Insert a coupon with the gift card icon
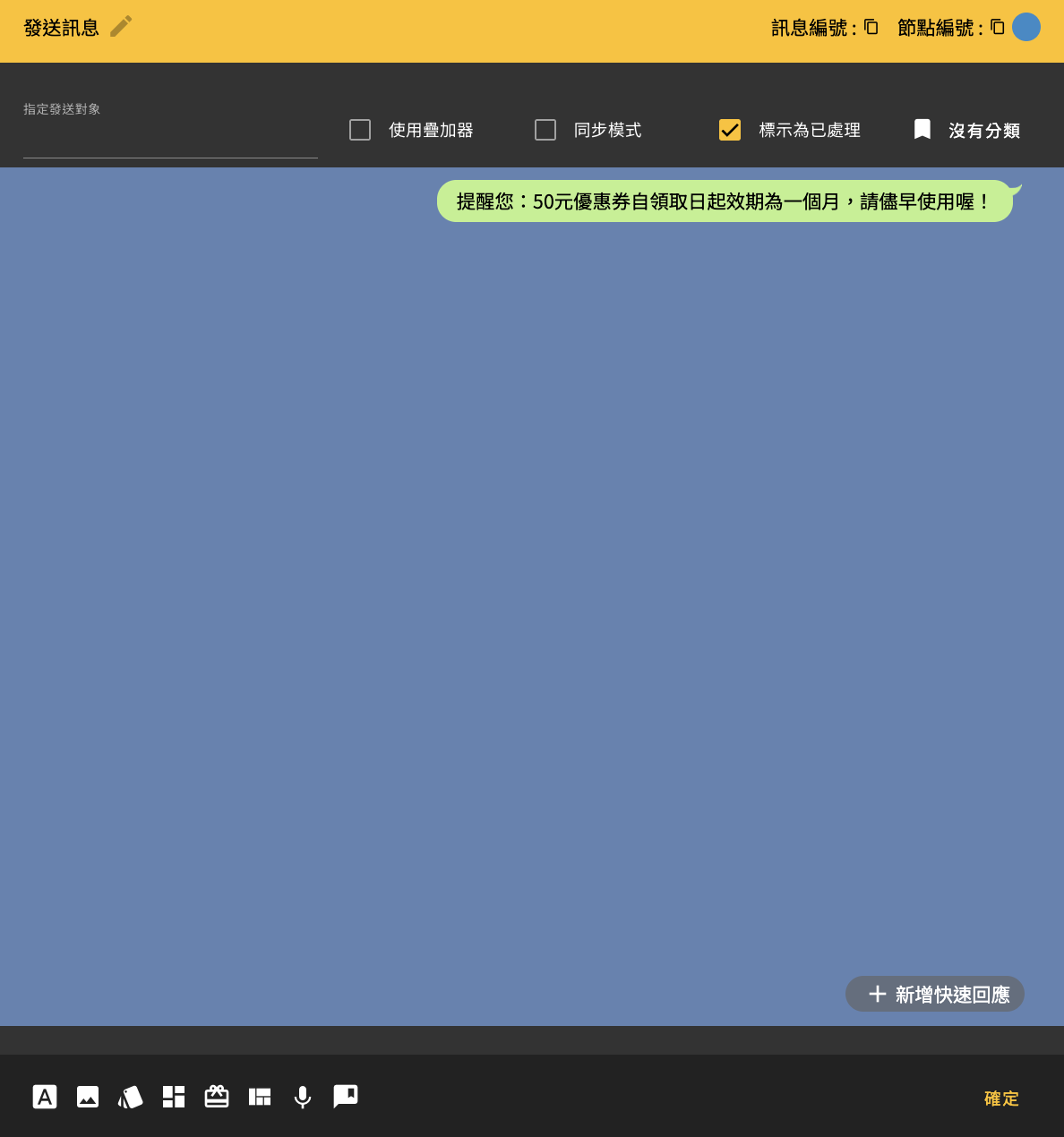This screenshot has width=1064, height=1137. click(x=217, y=1097)
